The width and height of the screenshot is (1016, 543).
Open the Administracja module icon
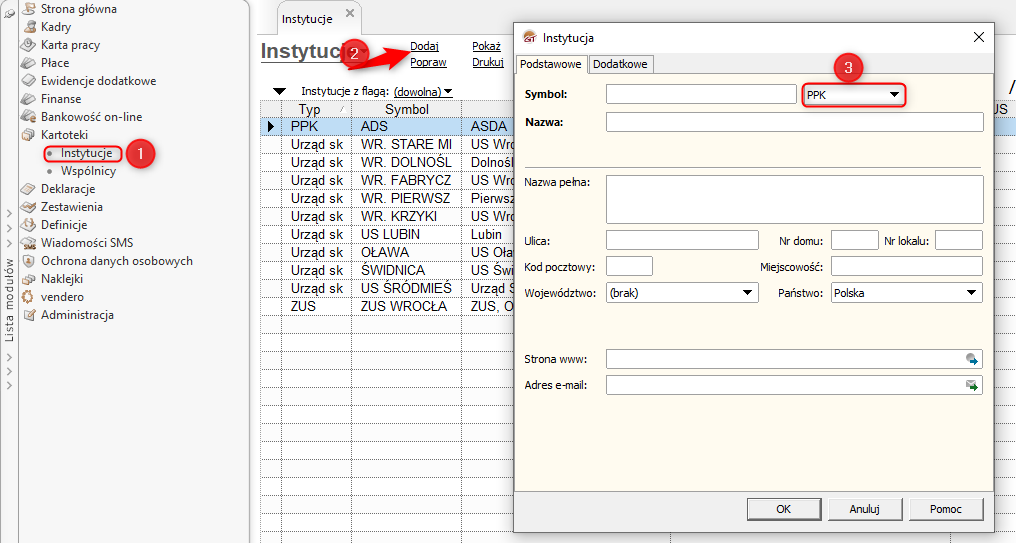(x=30, y=315)
